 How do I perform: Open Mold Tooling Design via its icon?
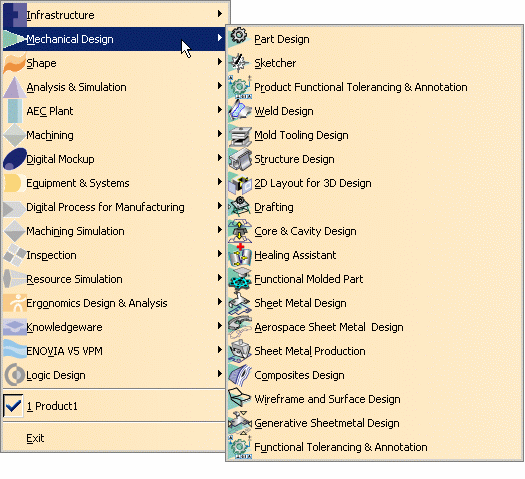pyautogui.click(x=240, y=135)
